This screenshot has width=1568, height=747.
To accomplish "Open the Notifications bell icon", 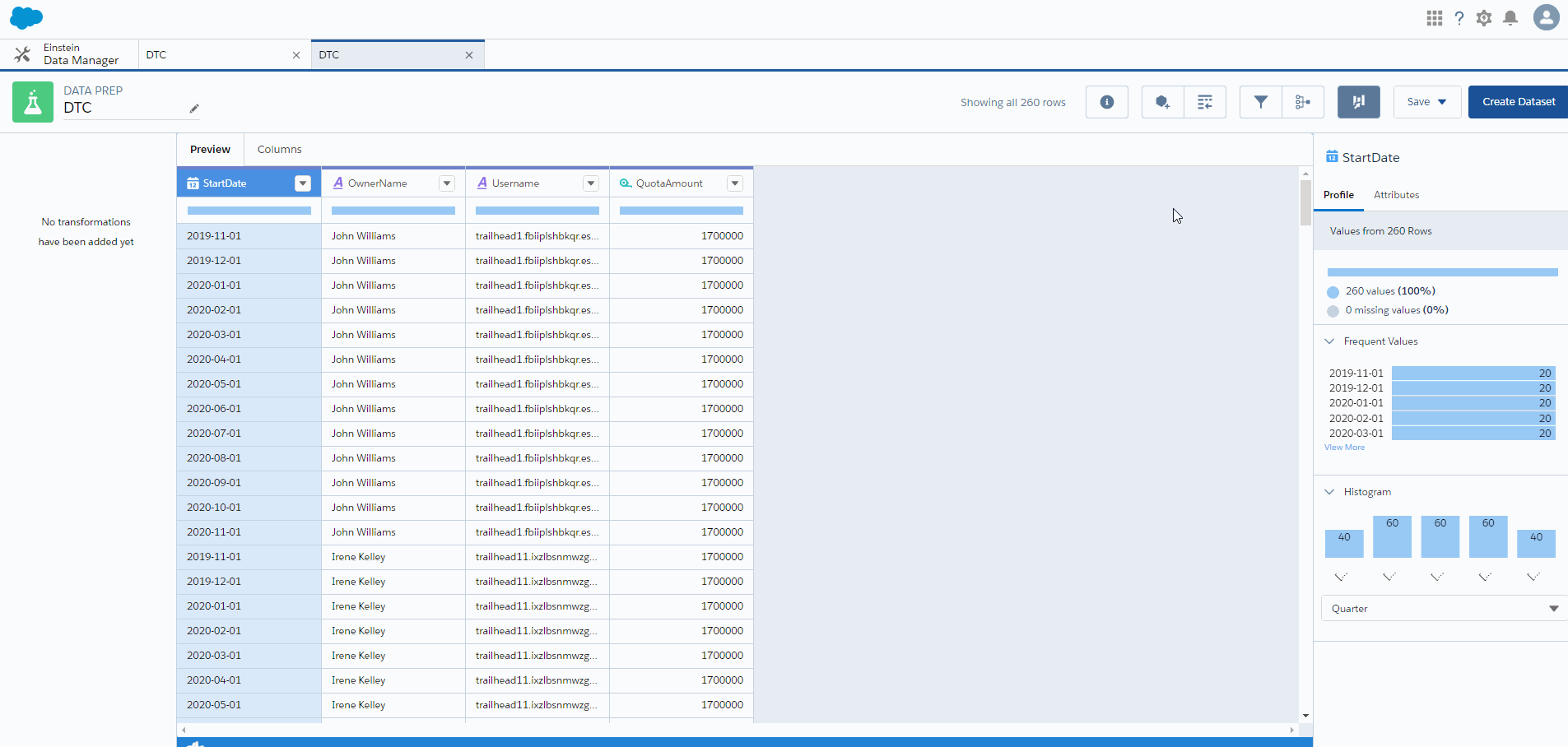I will pyautogui.click(x=1510, y=18).
